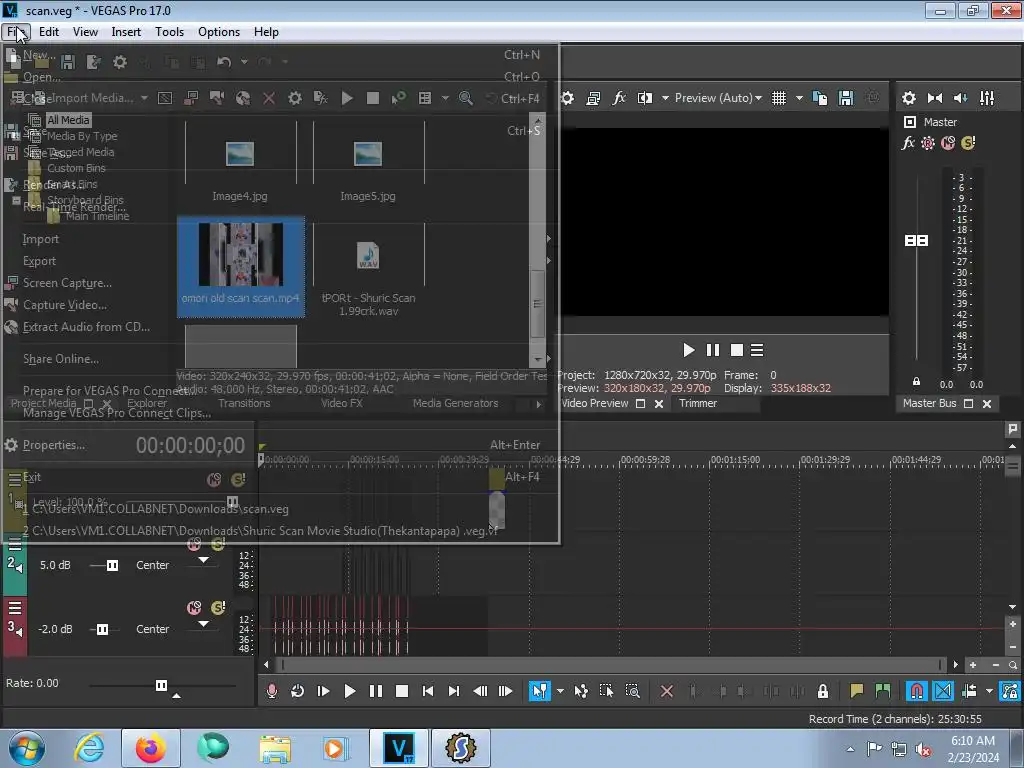Toggle auto ripple button
This screenshot has height=768, width=1024.
[x=969, y=691]
